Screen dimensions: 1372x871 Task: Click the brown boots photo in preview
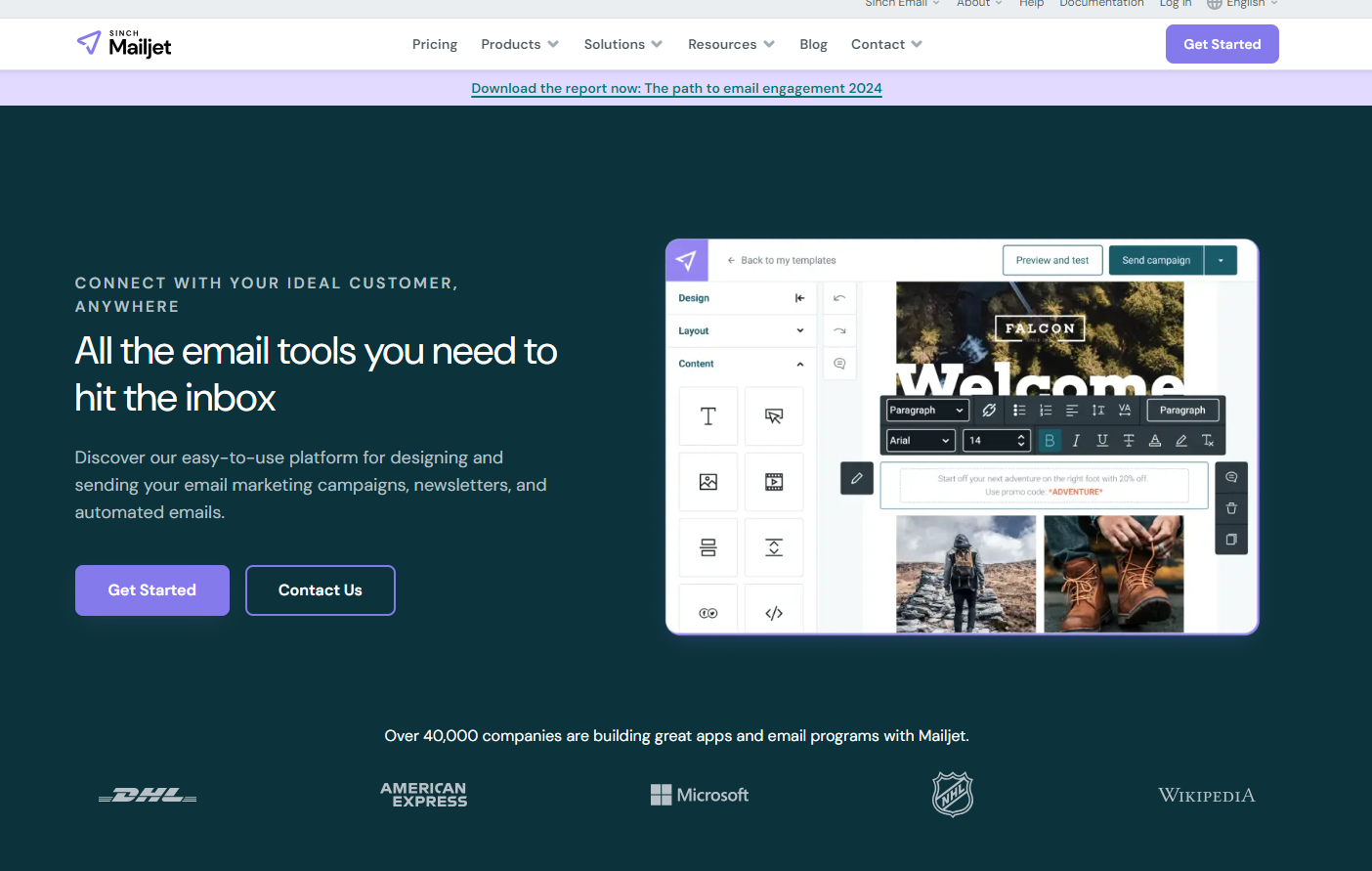pos(1114,574)
